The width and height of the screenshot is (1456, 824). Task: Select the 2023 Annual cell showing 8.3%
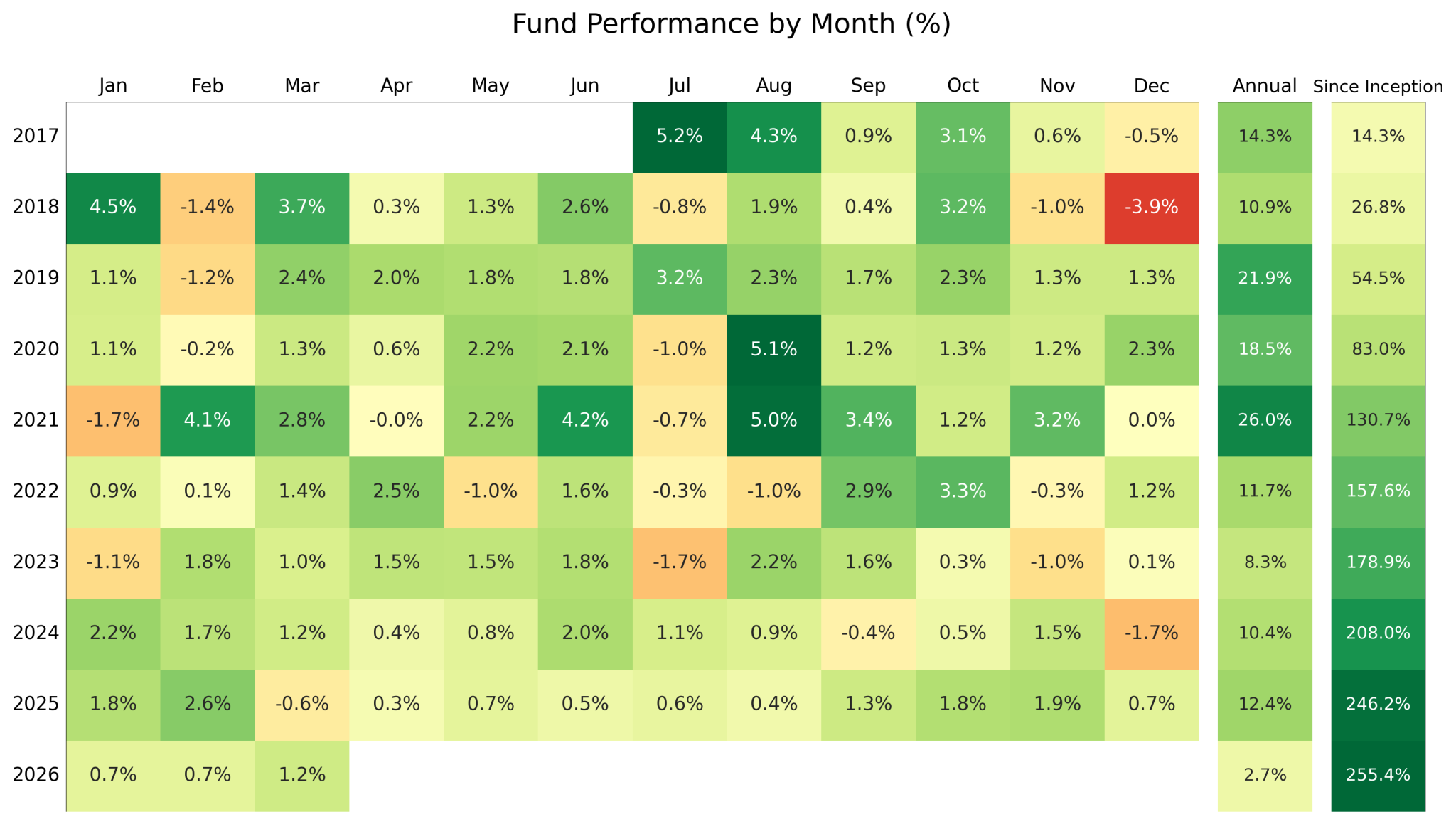(1264, 562)
